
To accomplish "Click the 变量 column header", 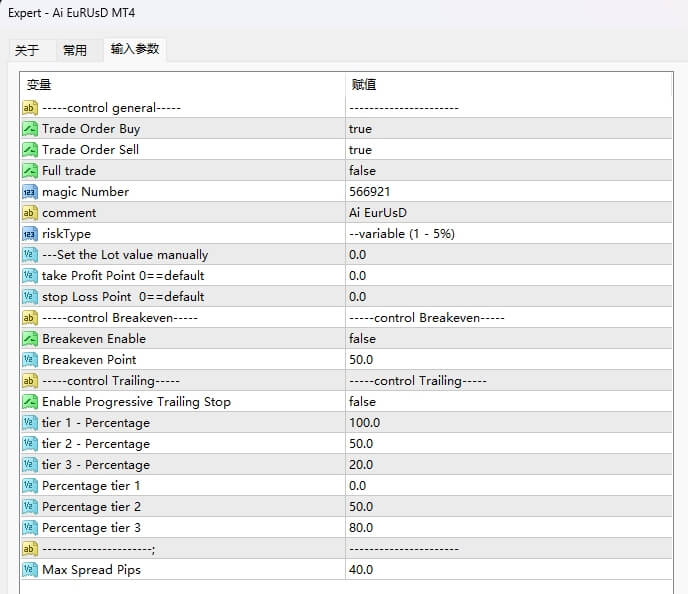I will pos(39,85).
